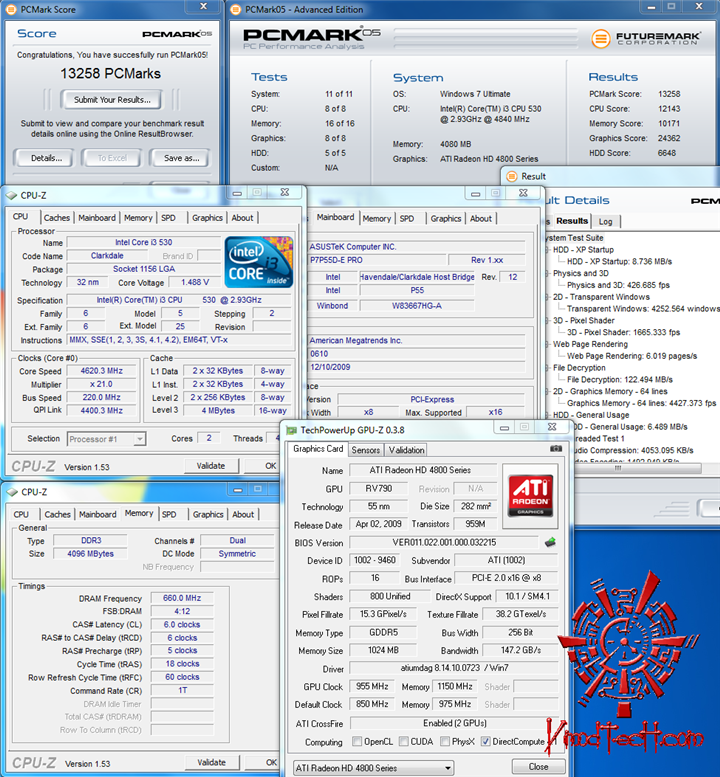Click the title icon of the CPU-Z window showing Processor info
This screenshot has width=720, height=777.
pos(11,196)
